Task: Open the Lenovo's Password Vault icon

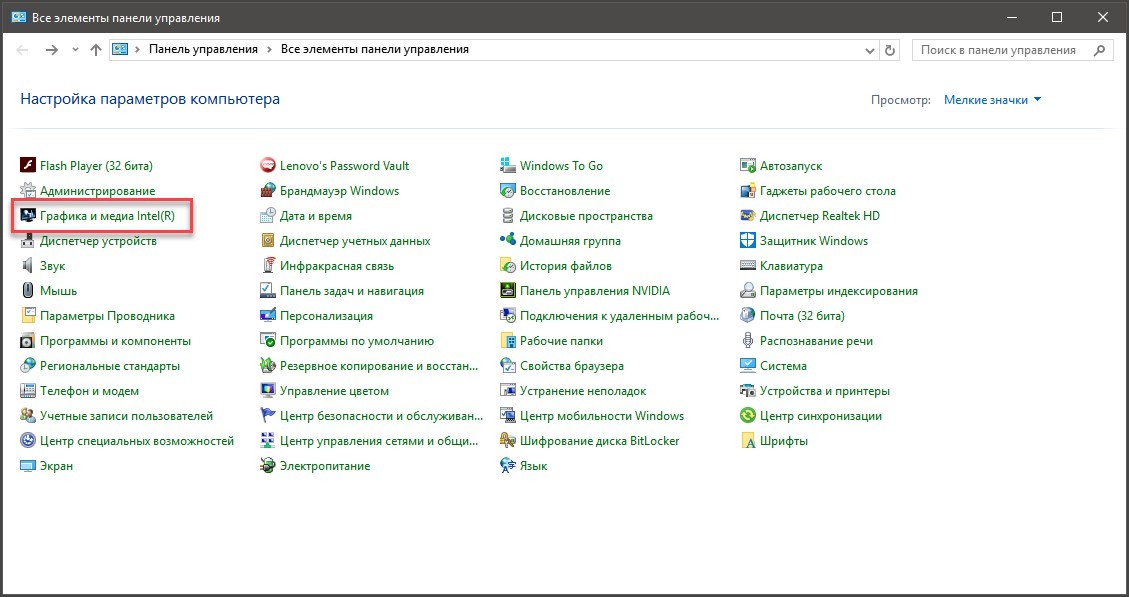Action: tap(268, 166)
